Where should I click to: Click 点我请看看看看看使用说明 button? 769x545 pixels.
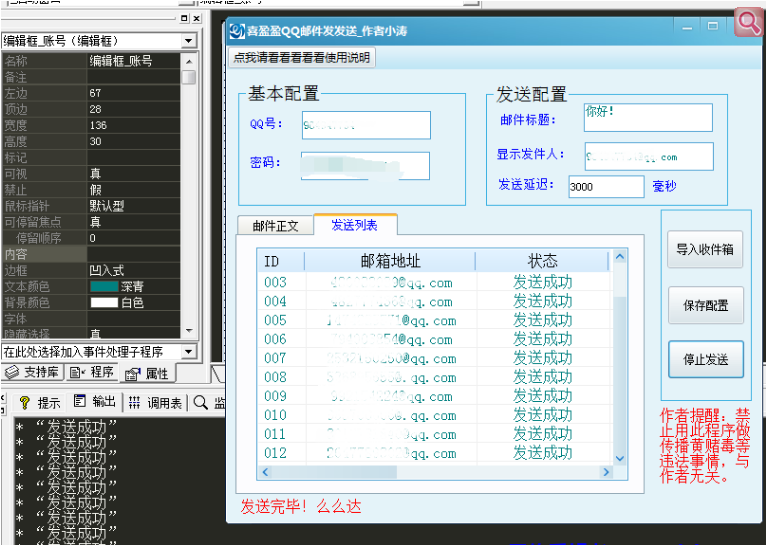pyautogui.click(x=302, y=58)
